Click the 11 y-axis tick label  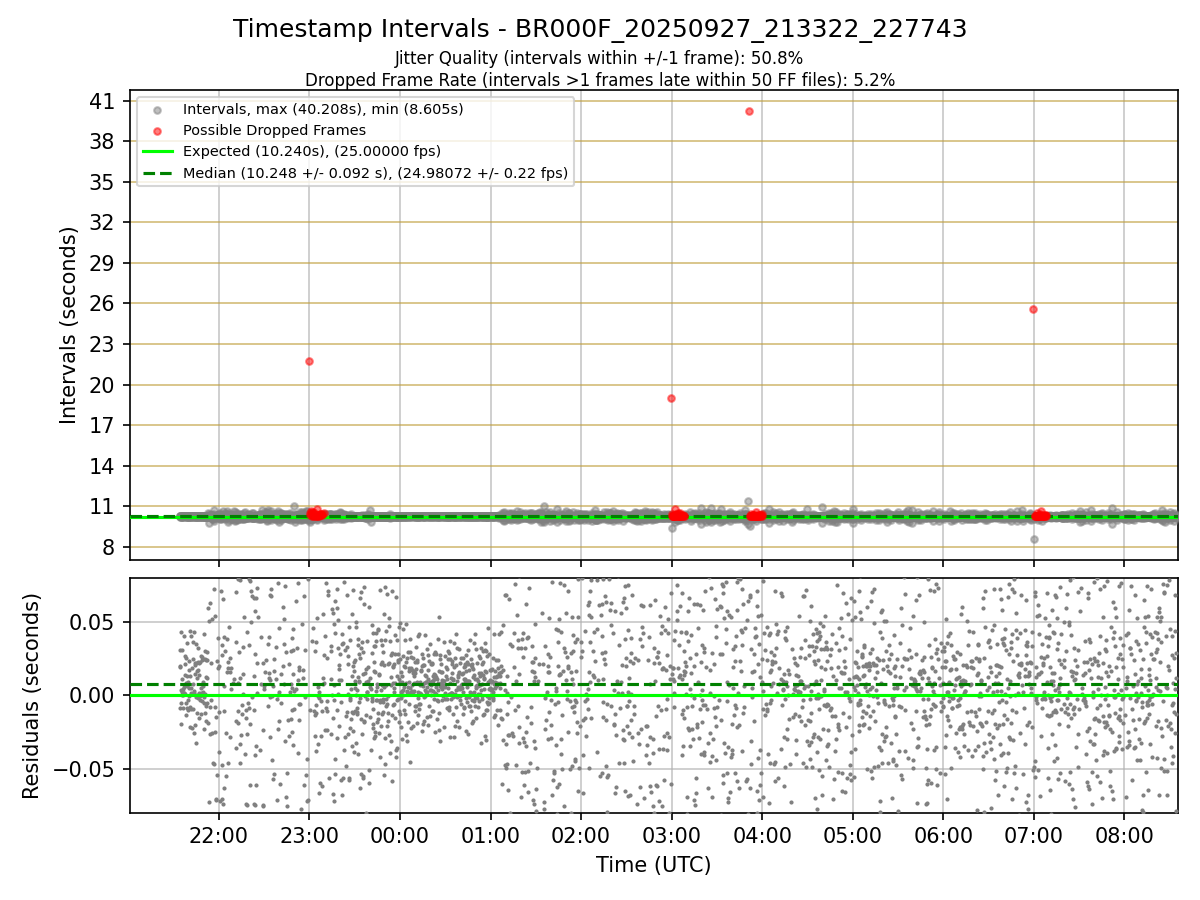pyautogui.click(x=104, y=507)
